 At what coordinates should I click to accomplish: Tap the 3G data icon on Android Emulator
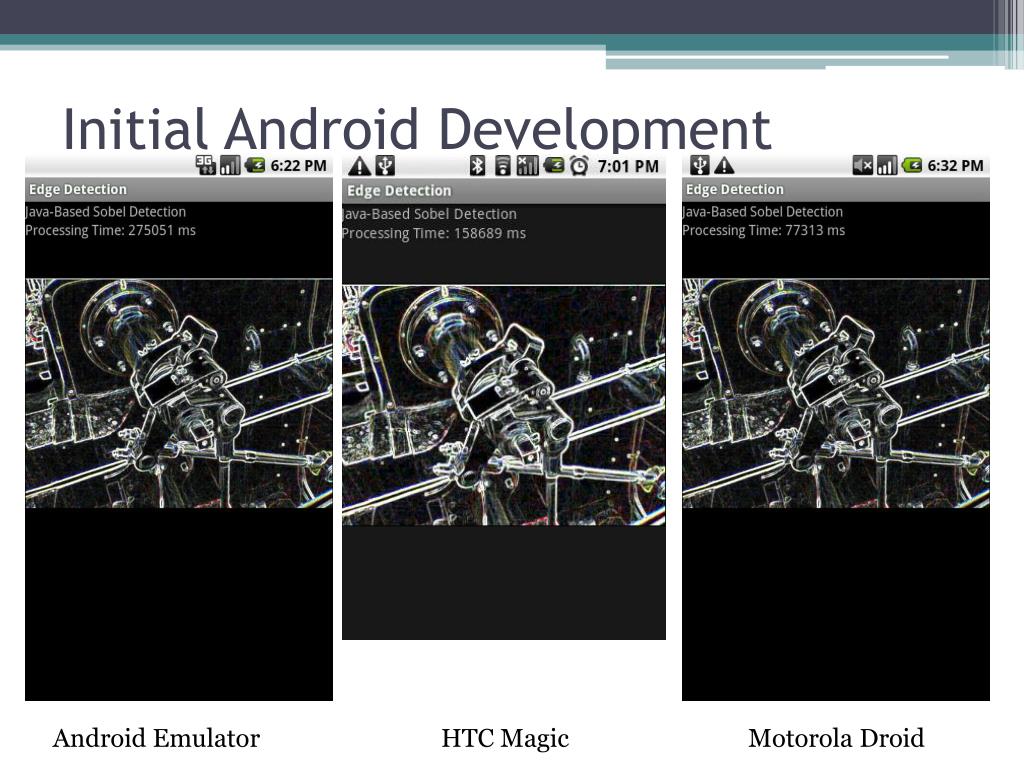coord(206,165)
